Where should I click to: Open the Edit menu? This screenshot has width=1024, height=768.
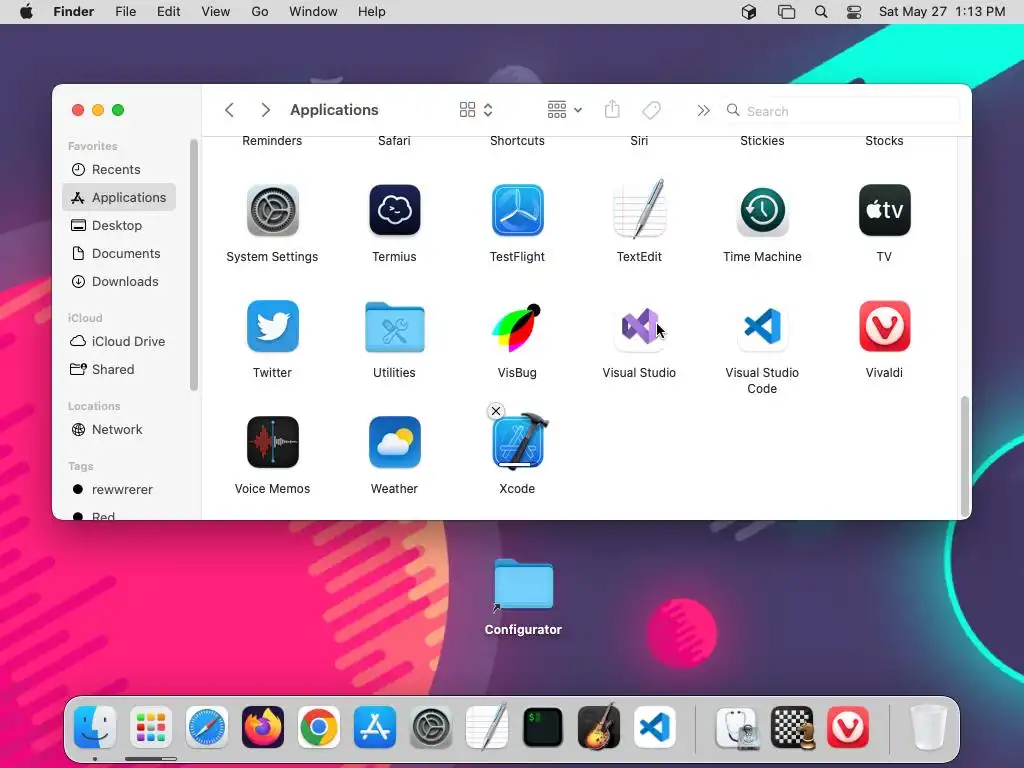click(168, 12)
